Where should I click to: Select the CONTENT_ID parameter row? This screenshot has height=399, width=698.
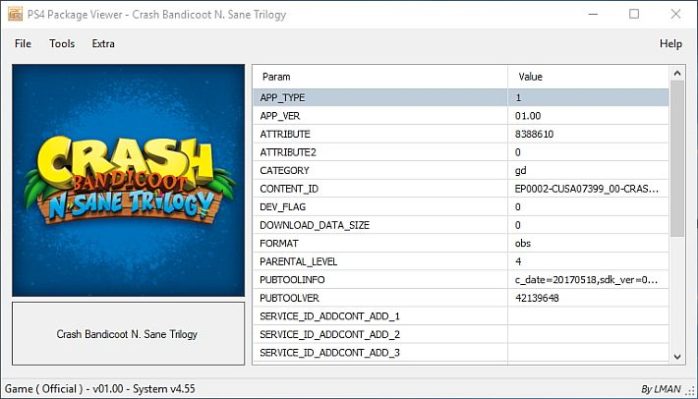(x=461, y=189)
